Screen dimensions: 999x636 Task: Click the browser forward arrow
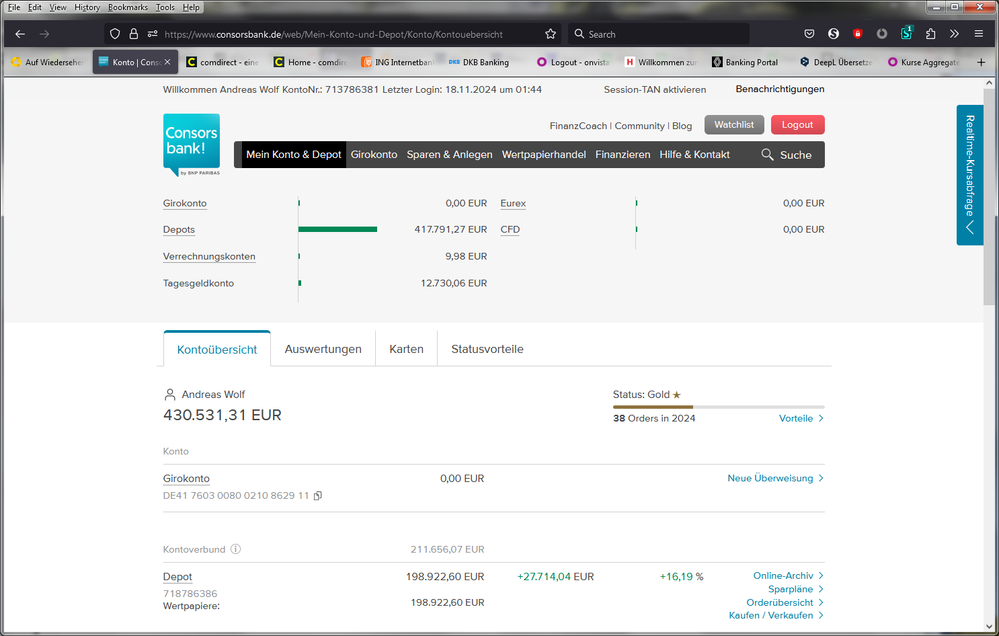[x=44, y=34]
